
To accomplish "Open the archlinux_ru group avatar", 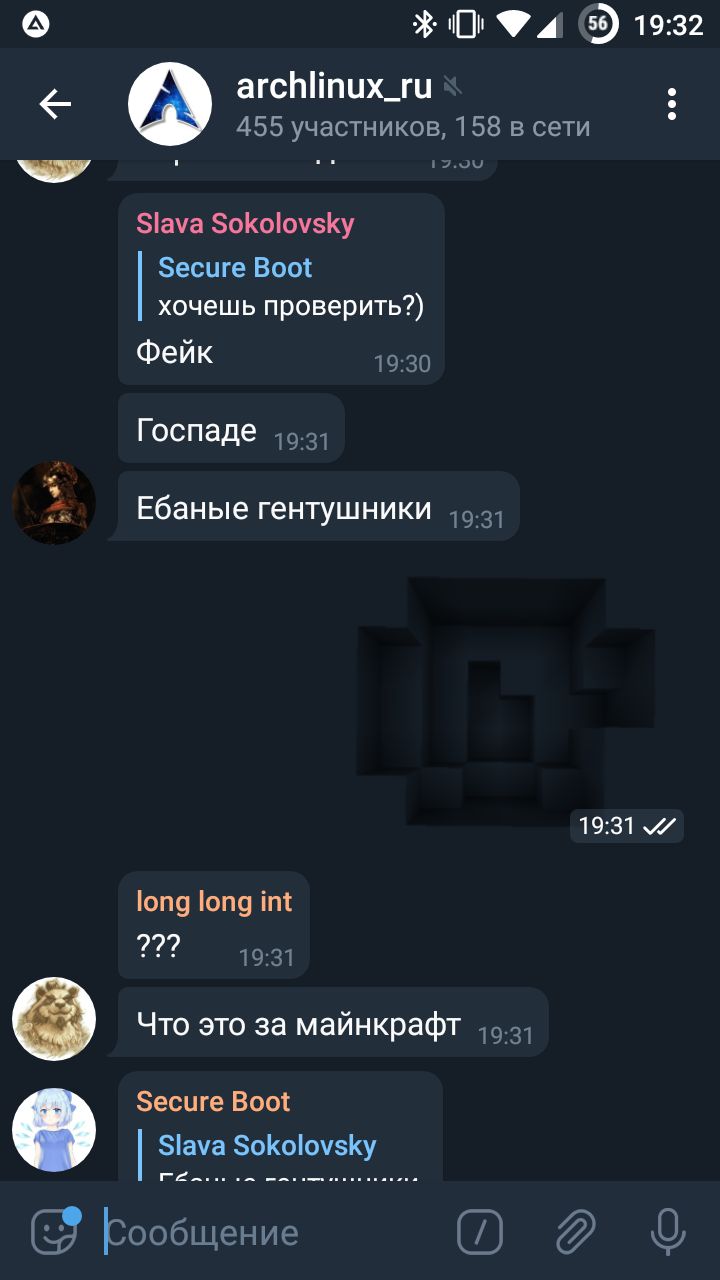I will [170, 104].
